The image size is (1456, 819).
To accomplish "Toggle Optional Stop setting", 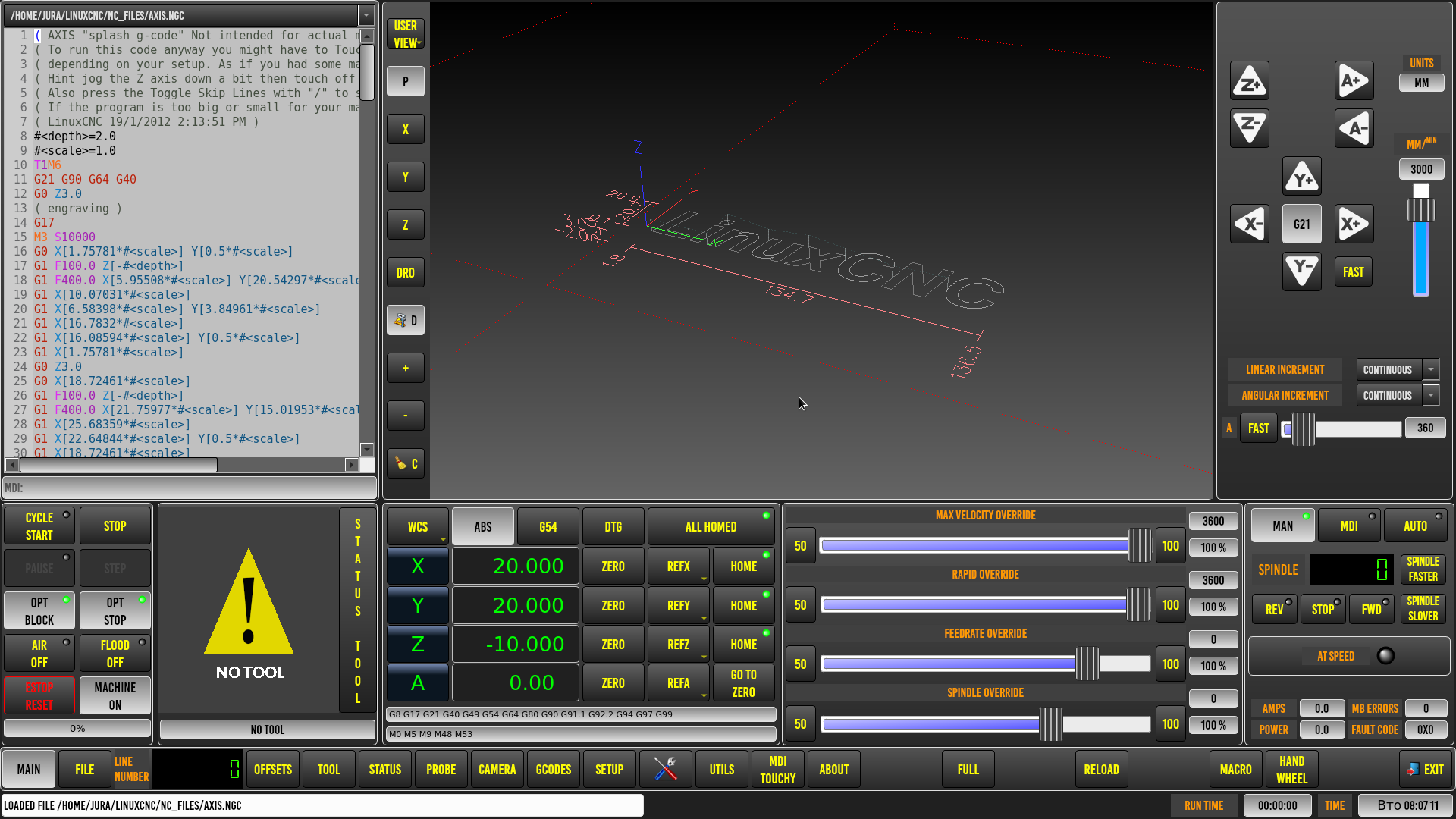I will point(115,610).
